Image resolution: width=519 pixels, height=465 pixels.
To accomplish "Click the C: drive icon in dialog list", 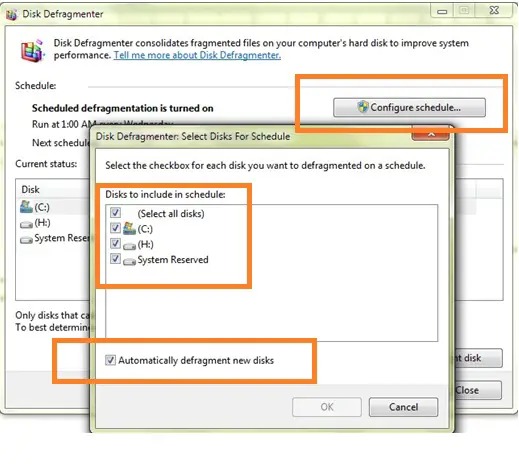I will (129, 229).
